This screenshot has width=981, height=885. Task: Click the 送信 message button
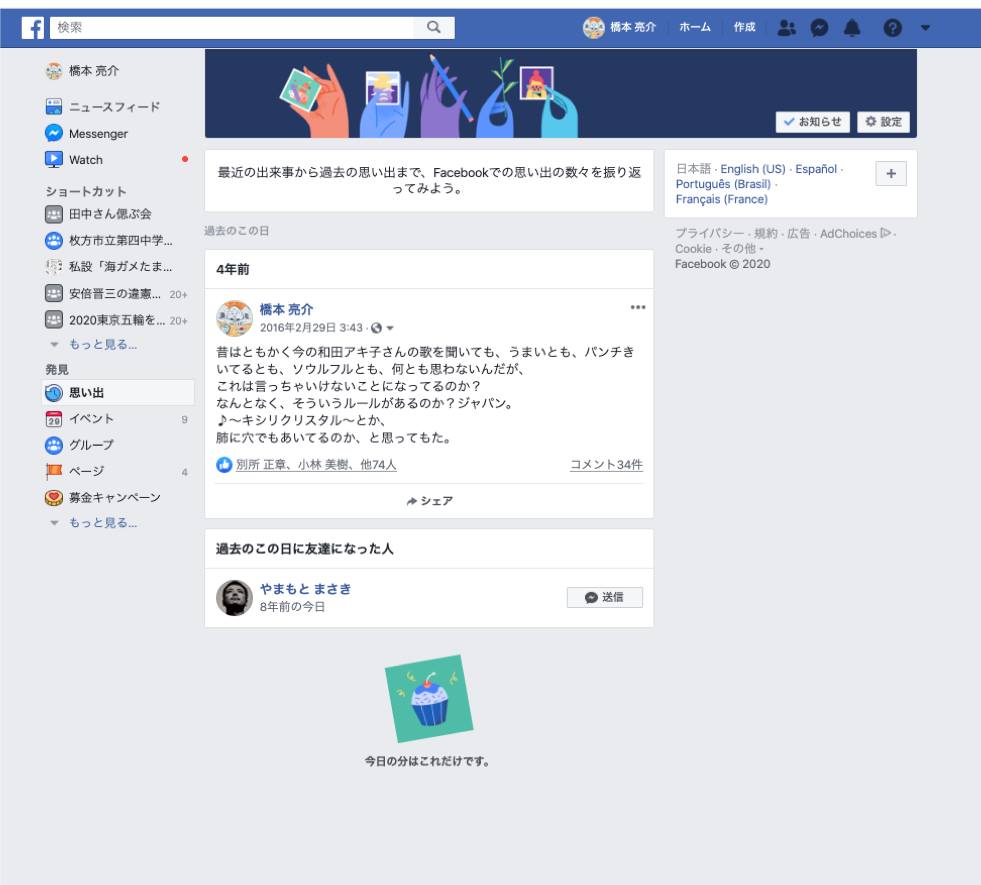click(x=604, y=597)
